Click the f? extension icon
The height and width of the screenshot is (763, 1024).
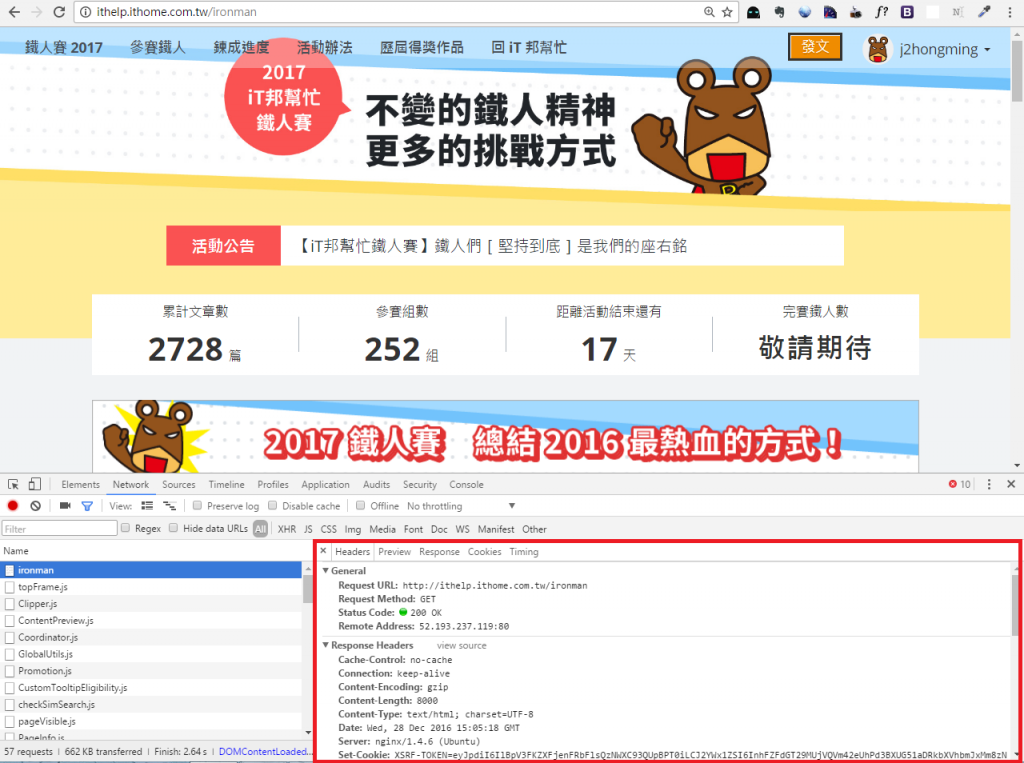(x=882, y=12)
